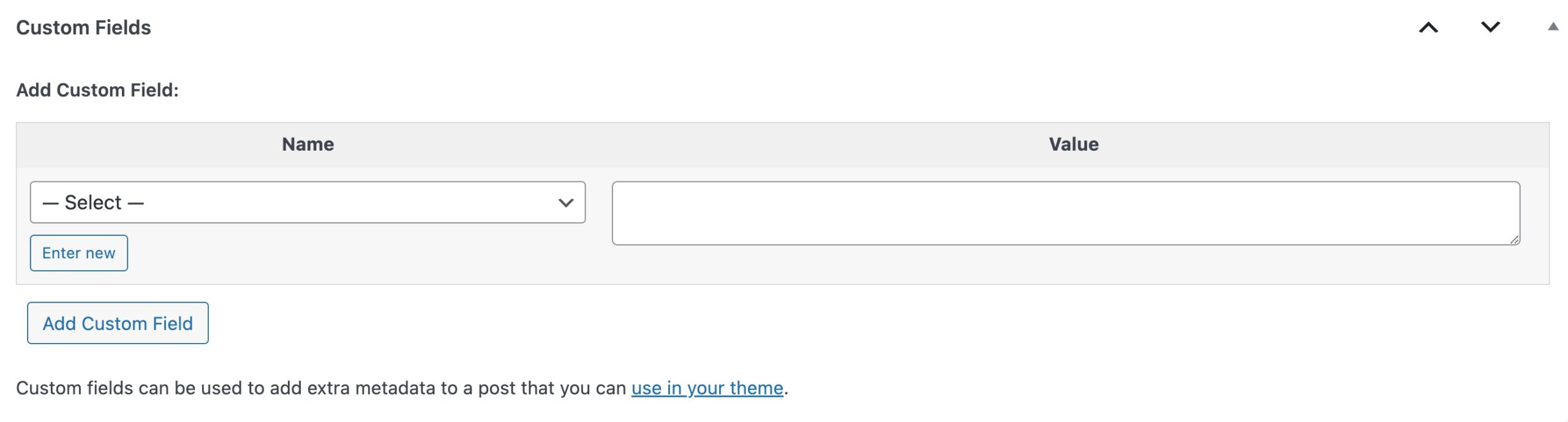
Task: Click the Value column header
Action: pyautogui.click(x=1073, y=145)
